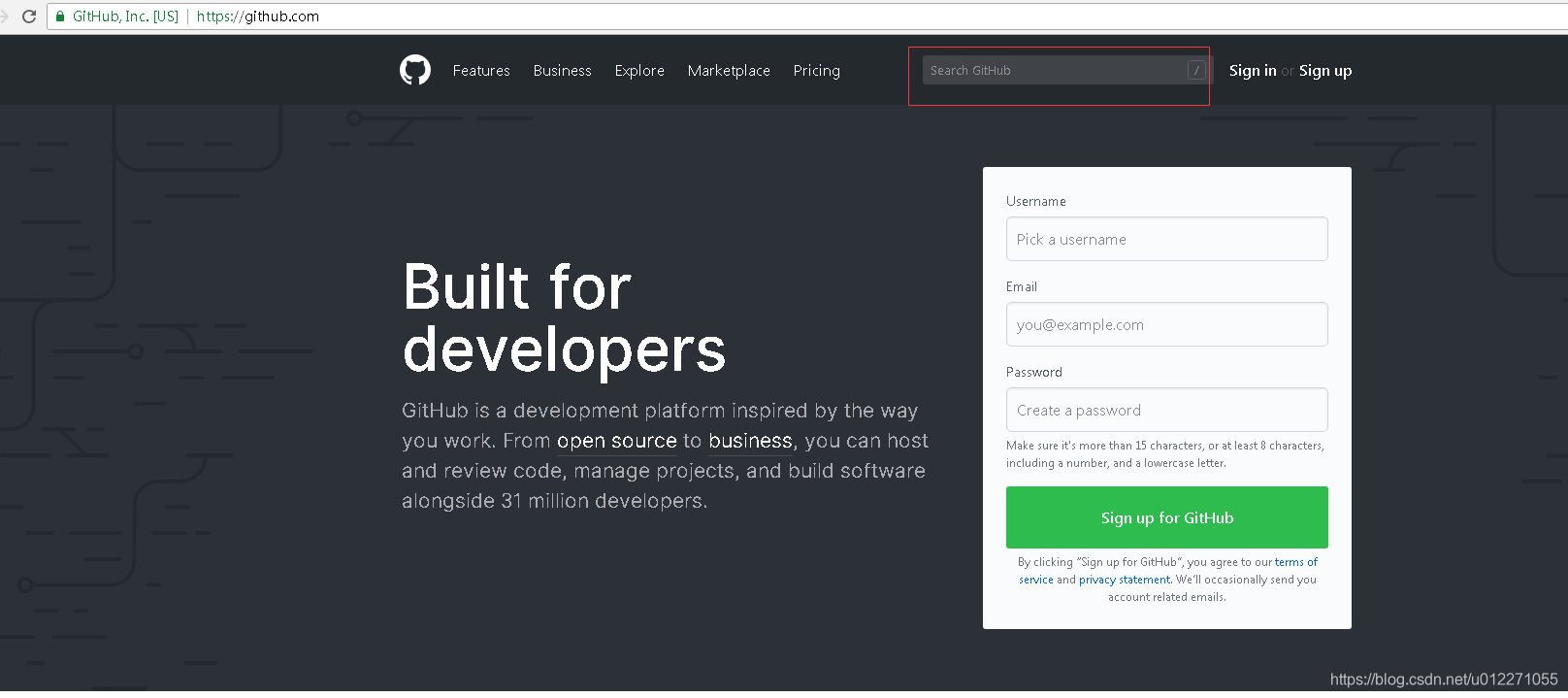Click the green secure padlock icon
The width and height of the screenshot is (1568, 698).
pos(60,17)
